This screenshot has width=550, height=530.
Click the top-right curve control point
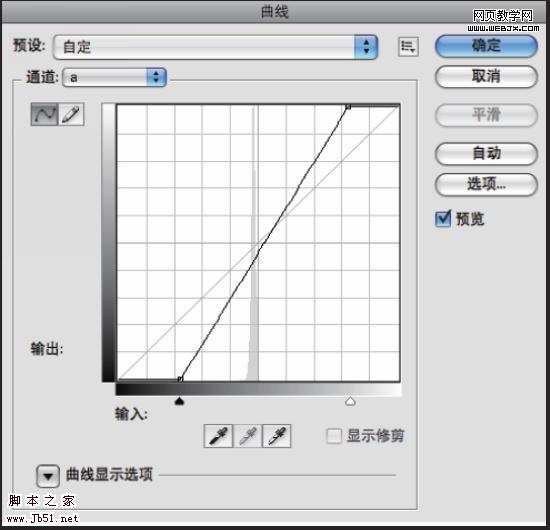pos(348,106)
